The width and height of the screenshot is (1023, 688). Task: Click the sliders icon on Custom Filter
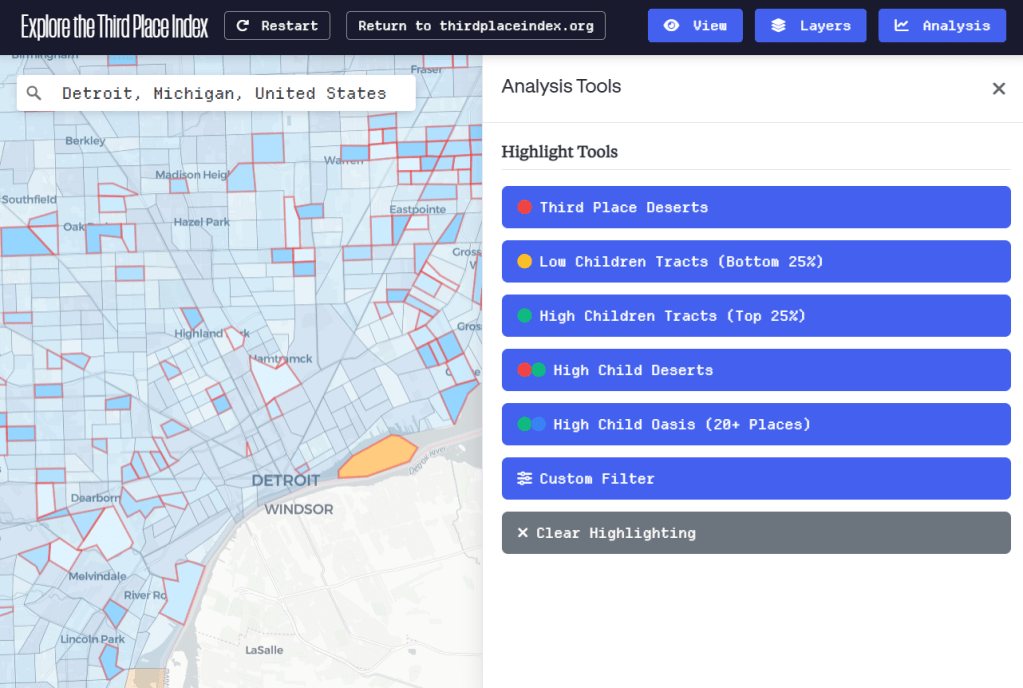point(525,479)
